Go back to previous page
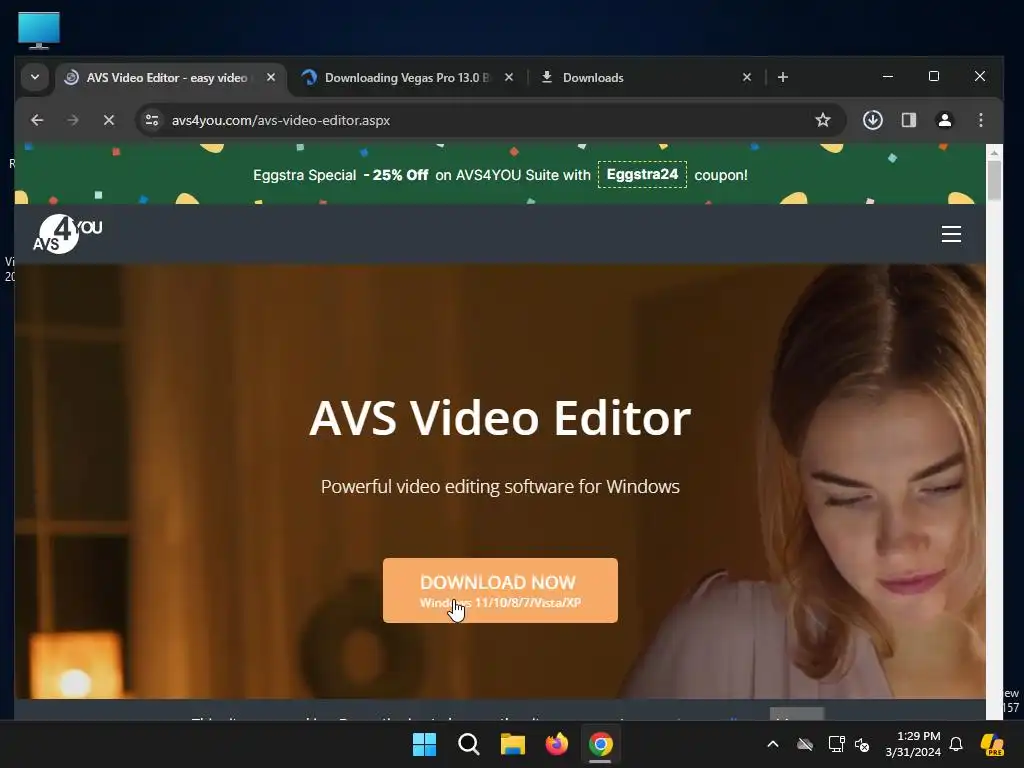1024x768 pixels. tap(37, 120)
